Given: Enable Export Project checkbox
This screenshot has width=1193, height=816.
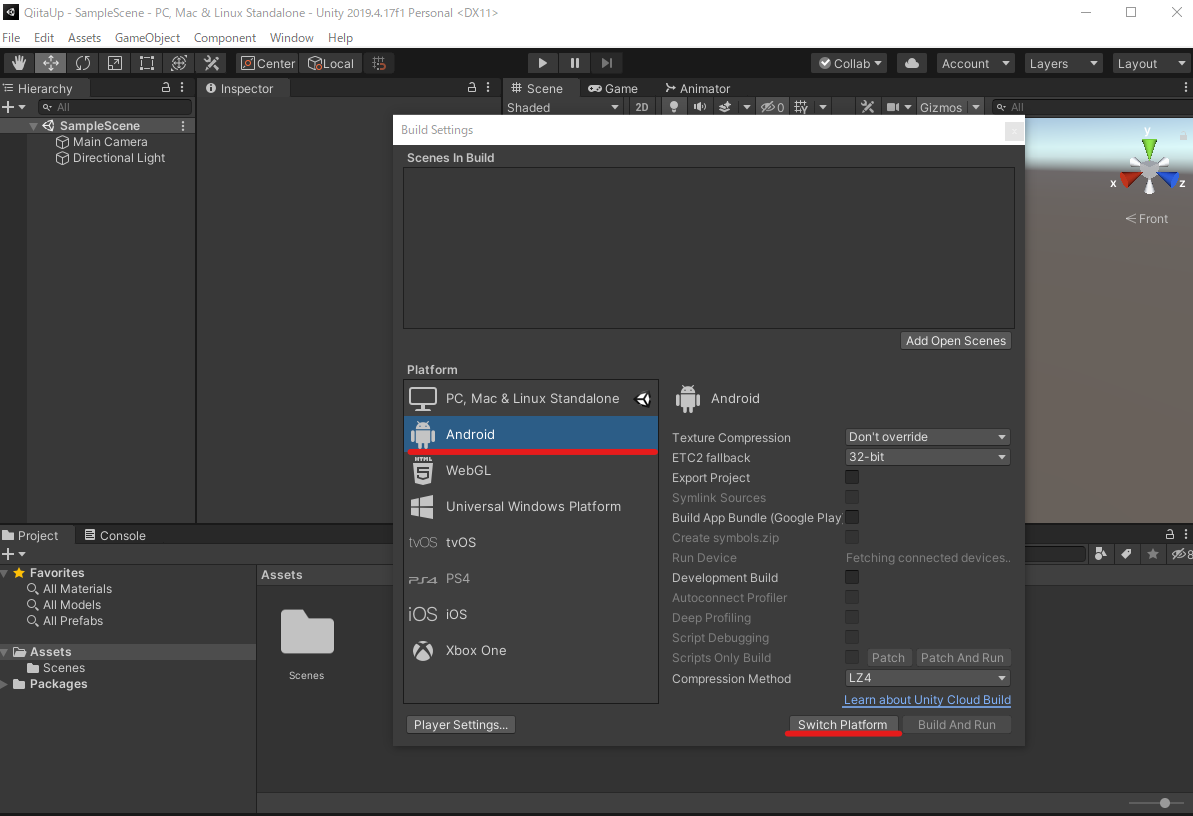Looking at the screenshot, I should (x=852, y=477).
